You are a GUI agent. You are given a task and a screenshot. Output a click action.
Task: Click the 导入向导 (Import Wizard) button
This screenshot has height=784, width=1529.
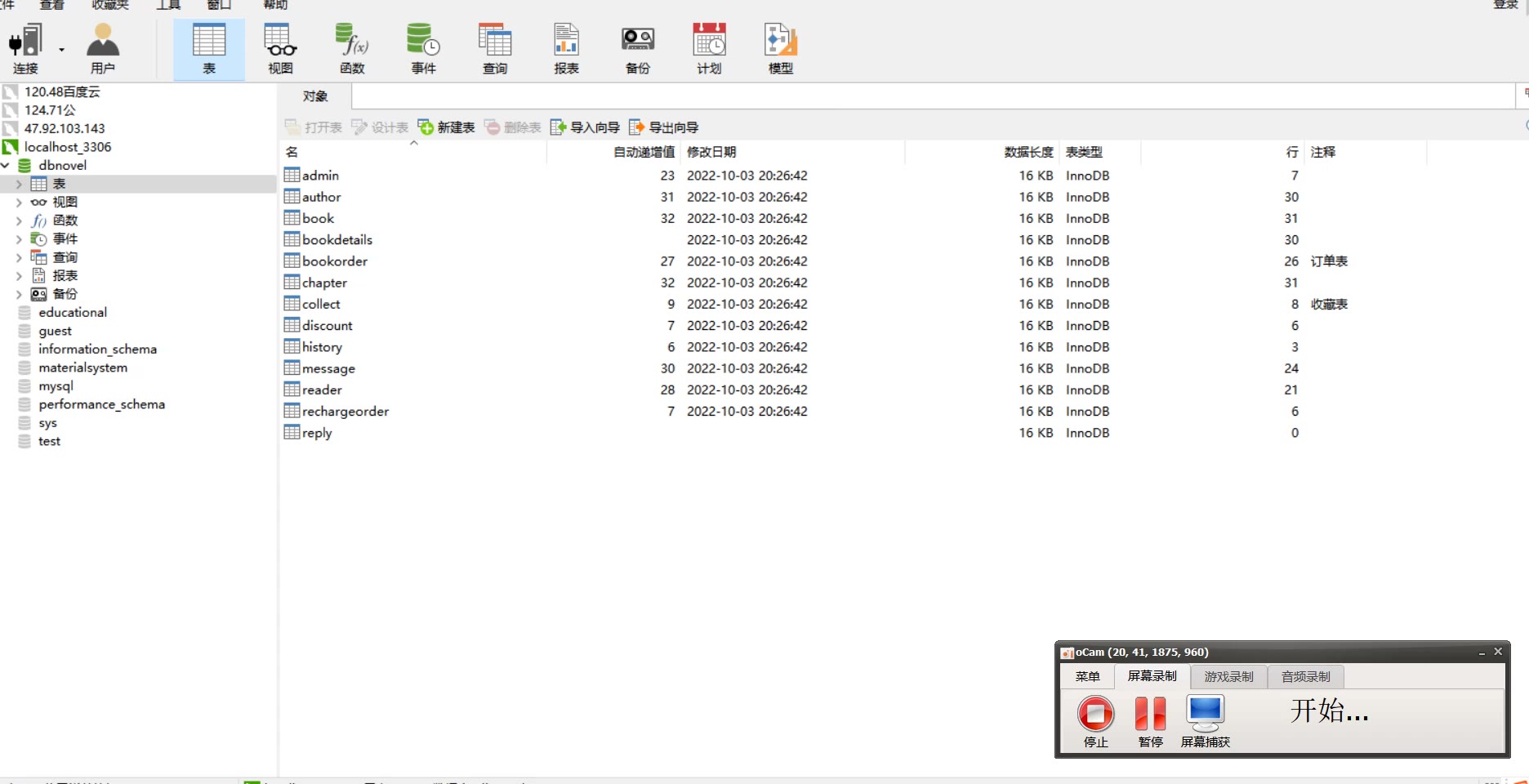[x=586, y=127]
